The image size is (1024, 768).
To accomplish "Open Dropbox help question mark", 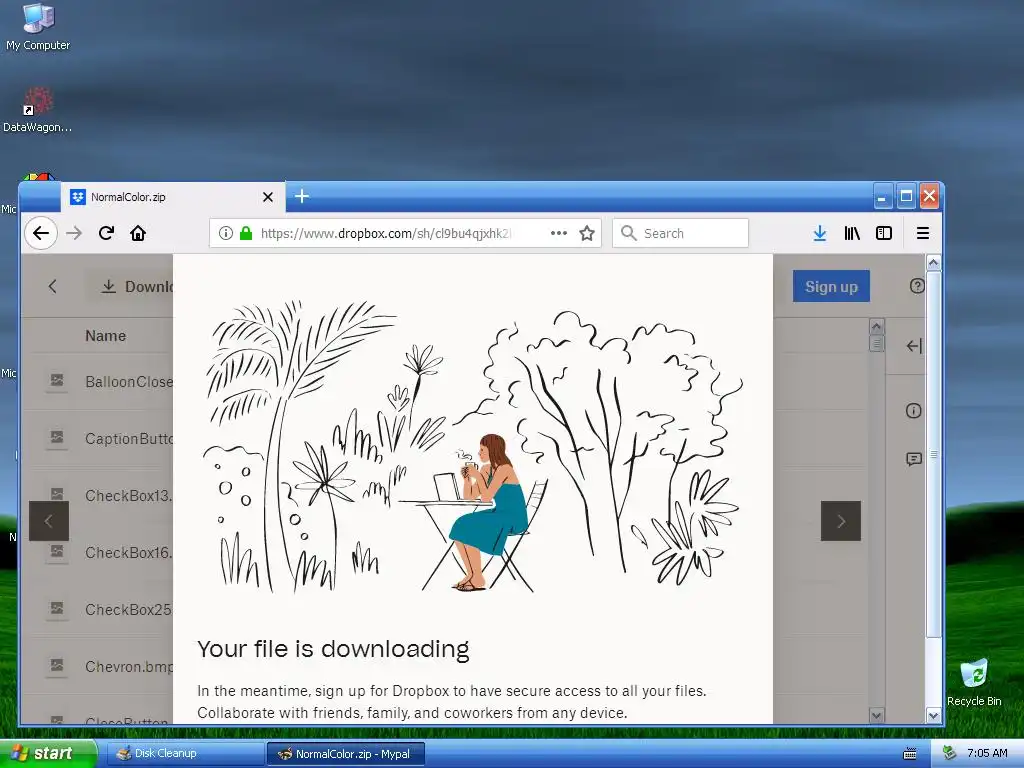I will click(x=917, y=286).
